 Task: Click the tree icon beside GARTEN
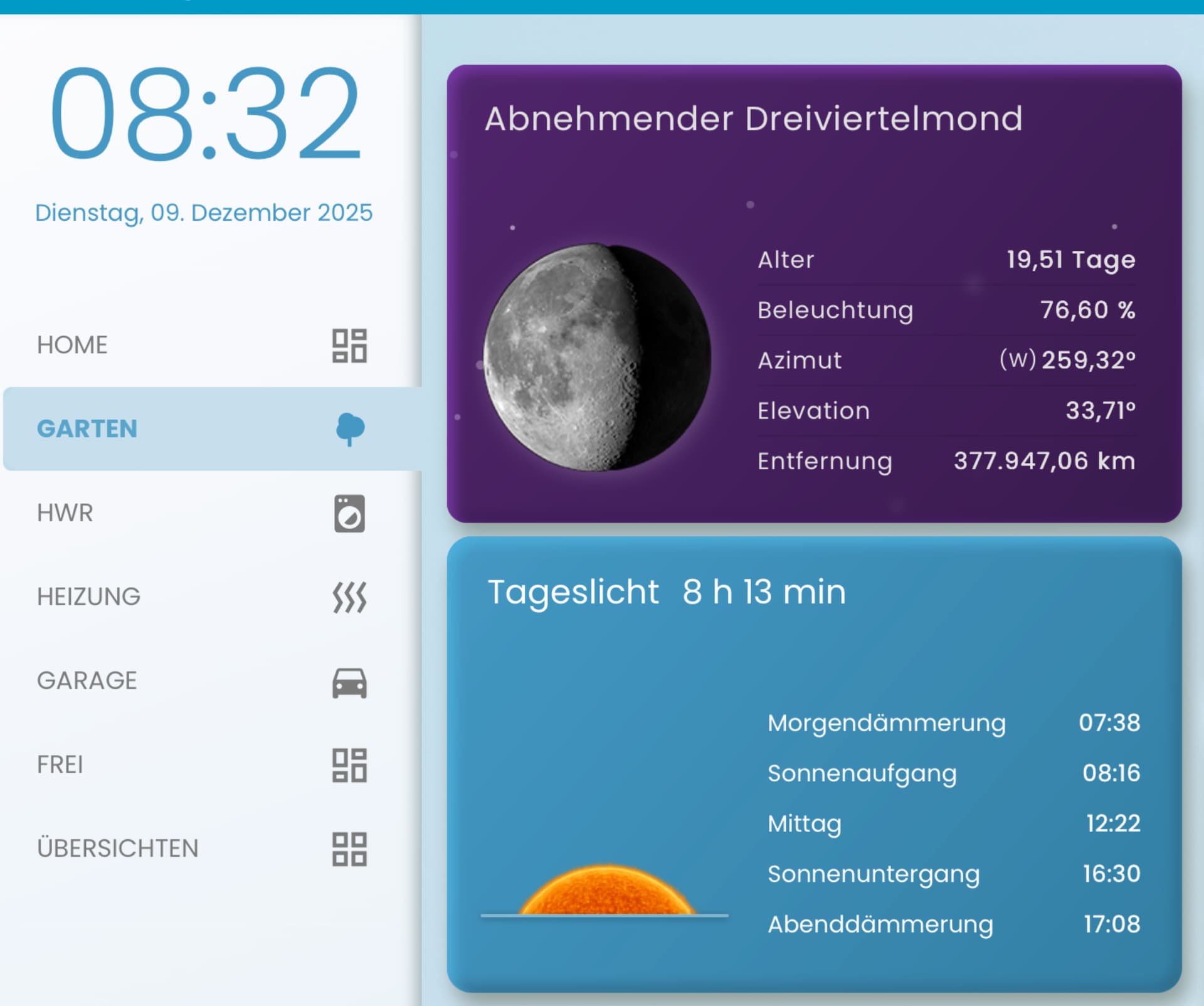(x=350, y=429)
